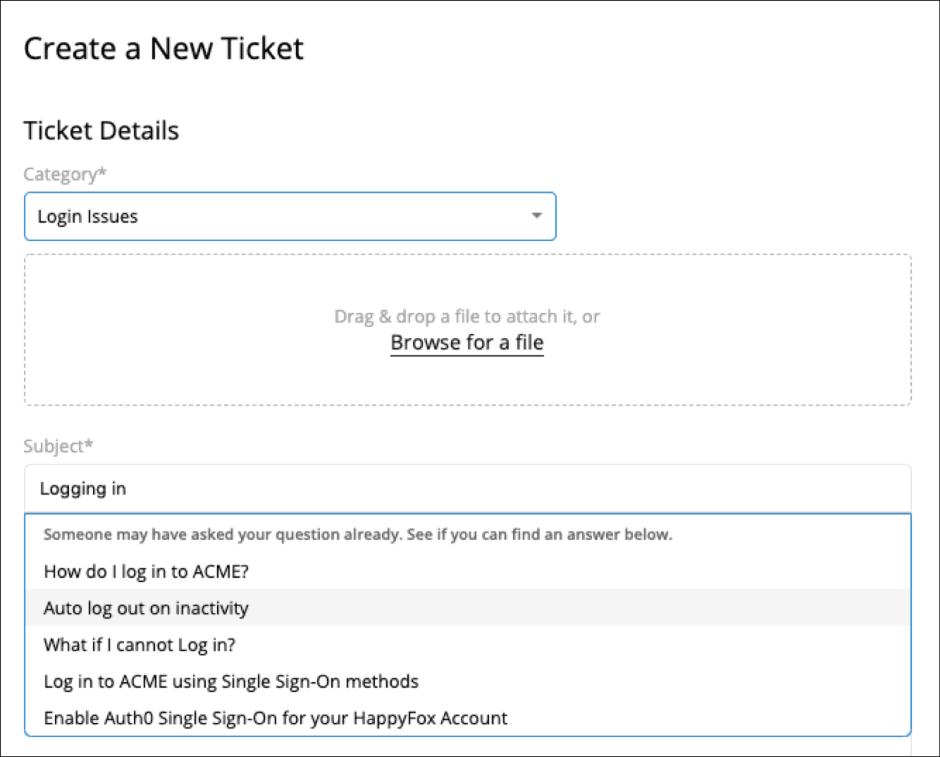940x757 pixels.
Task: Select 'Enable Auth0 Single Sign-On' HappyFox suggestion
Action: point(275,718)
